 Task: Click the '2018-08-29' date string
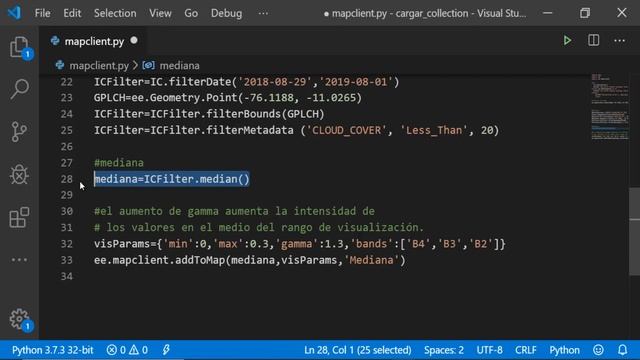point(275,82)
